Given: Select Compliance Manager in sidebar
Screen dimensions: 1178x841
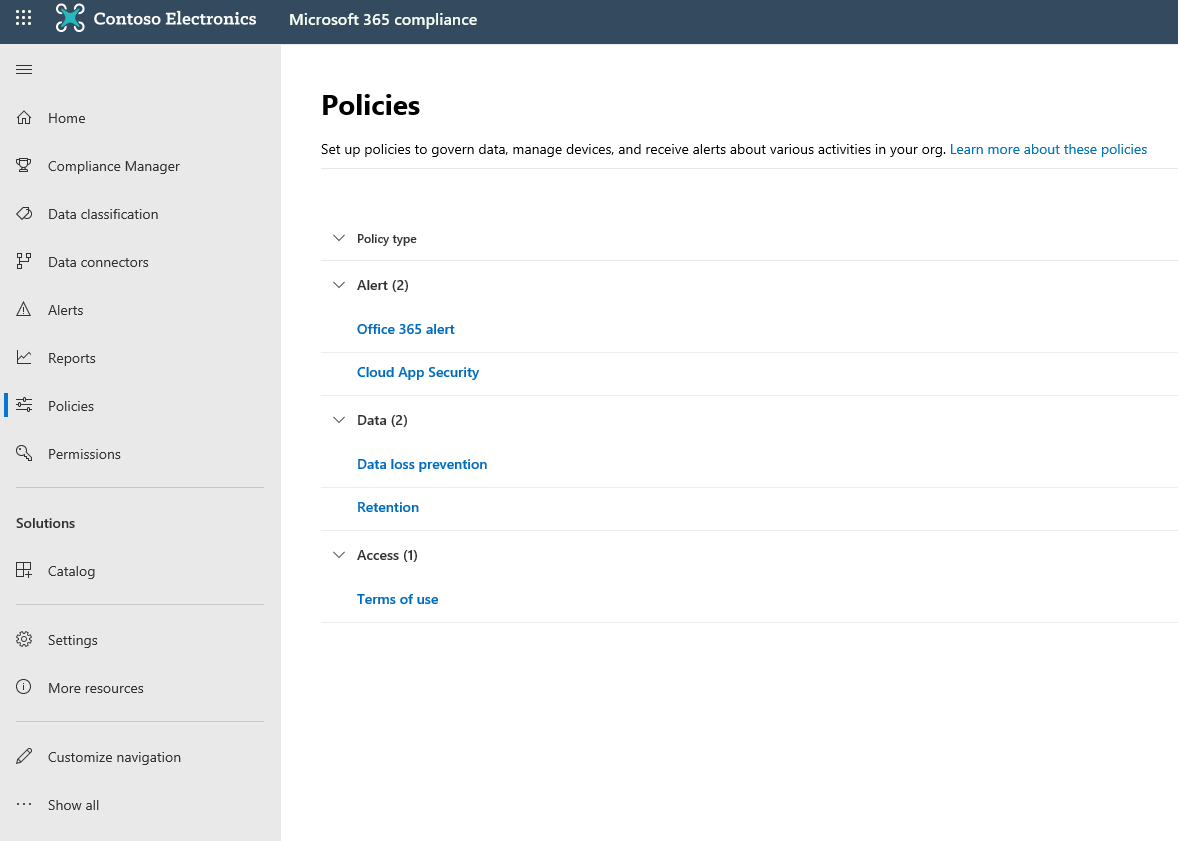Looking at the screenshot, I should click(x=113, y=165).
